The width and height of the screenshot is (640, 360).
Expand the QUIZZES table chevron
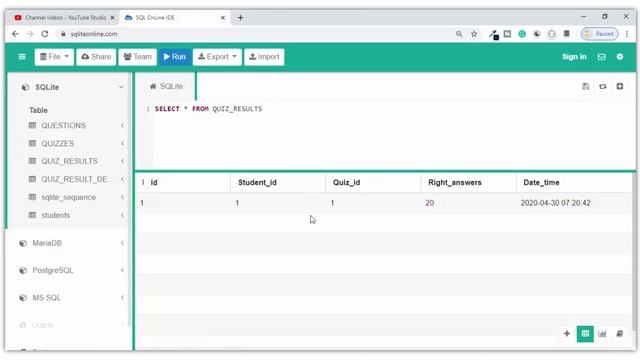pos(122,143)
